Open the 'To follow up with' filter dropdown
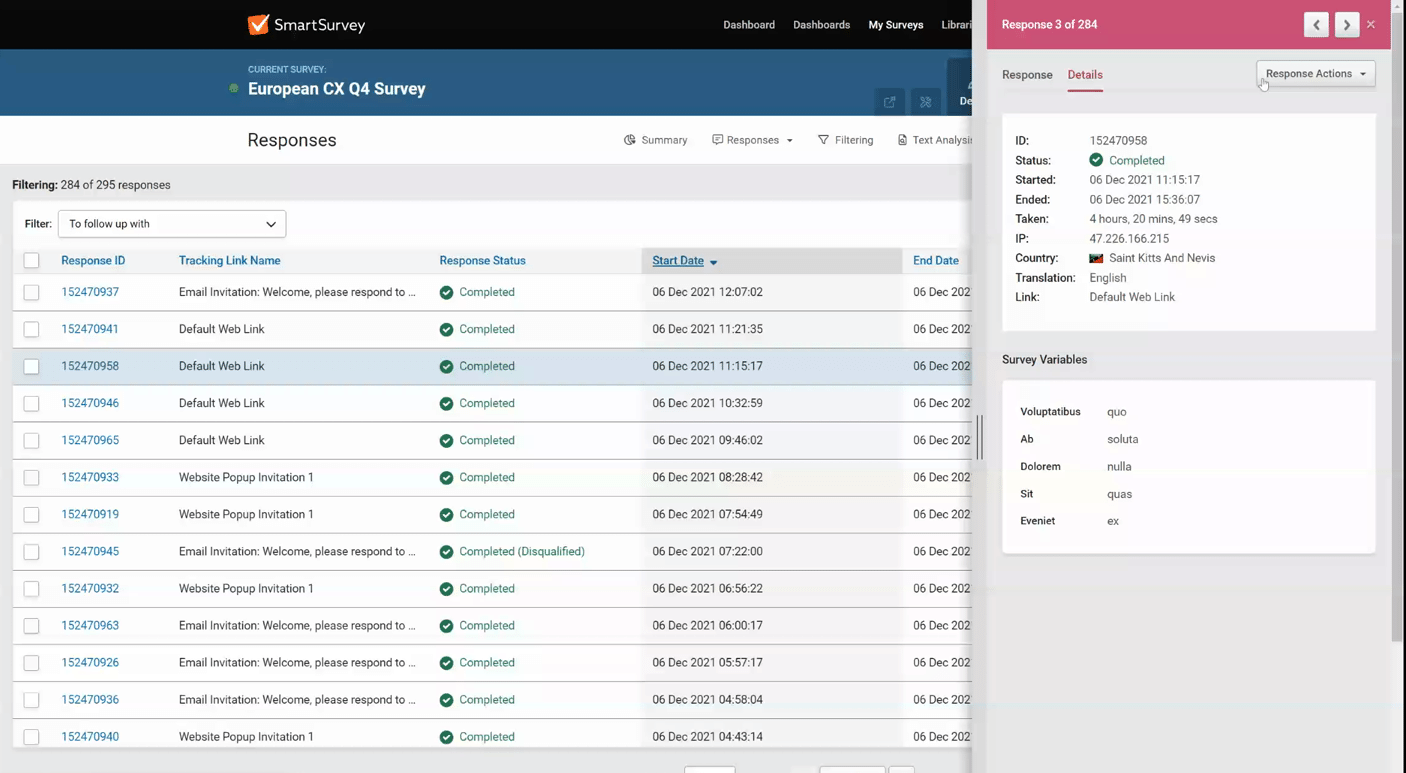Screen dimensions: 1406x773 pyautogui.click(x=172, y=224)
